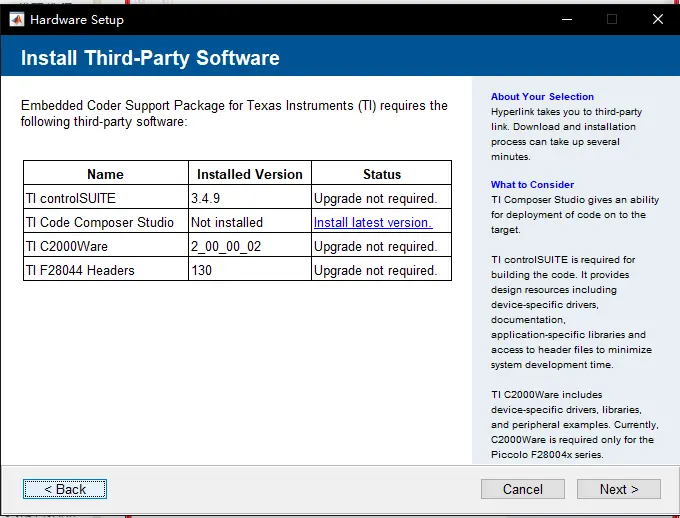The image size is (680, 518).
Task: Select the TI controlSUITE name cell
Action: tap(106, 198)
